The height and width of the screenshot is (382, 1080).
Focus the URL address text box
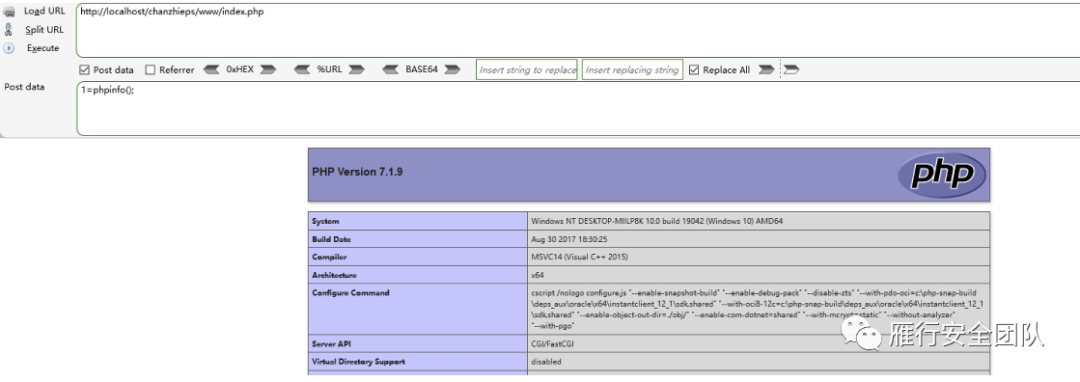coord(577,30)
